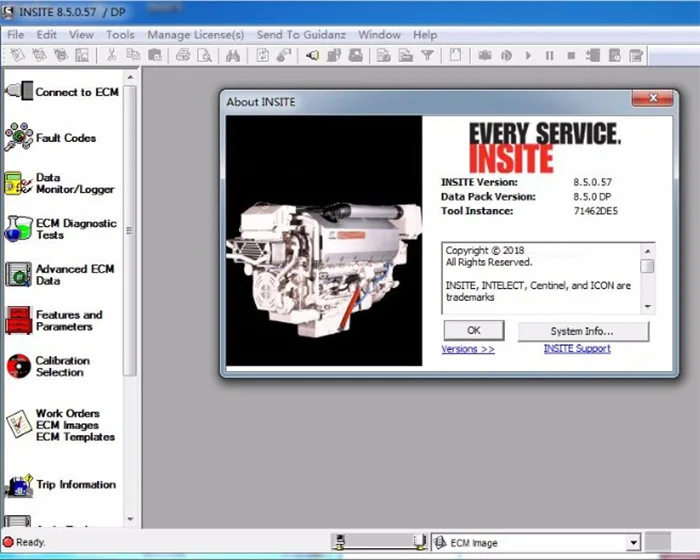
Task: Click the Connect to ECM sidebar icon
Action: (x=19, y=91)
